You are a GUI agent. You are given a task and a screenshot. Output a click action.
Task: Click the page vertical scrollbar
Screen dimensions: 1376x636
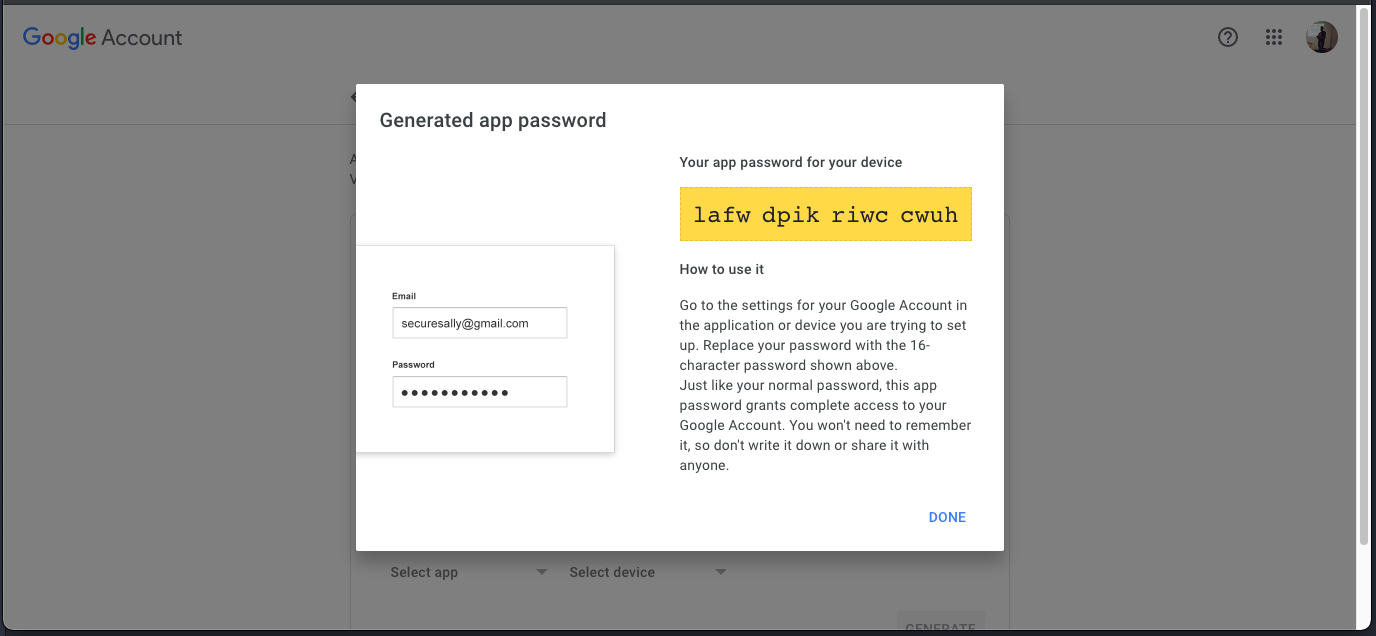1364,275
